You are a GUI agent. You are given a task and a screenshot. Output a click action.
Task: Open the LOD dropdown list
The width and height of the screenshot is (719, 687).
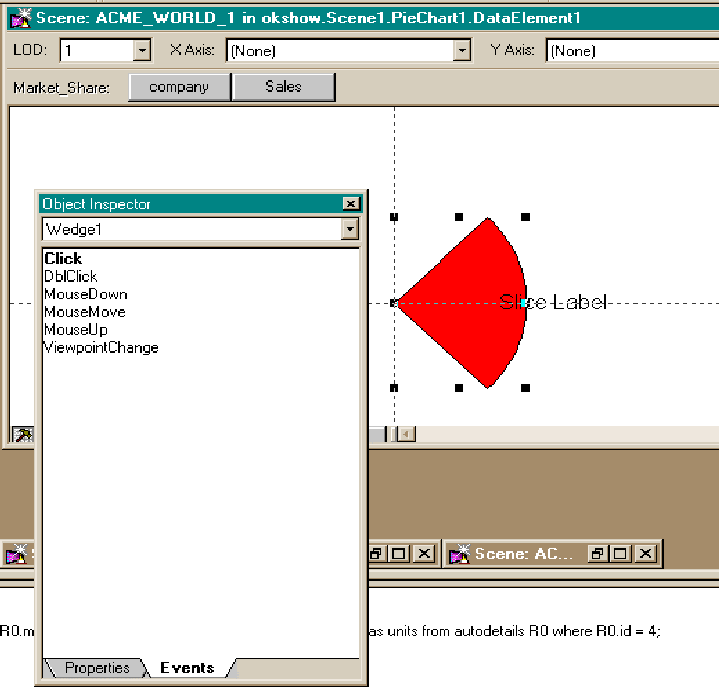point(141,50)
